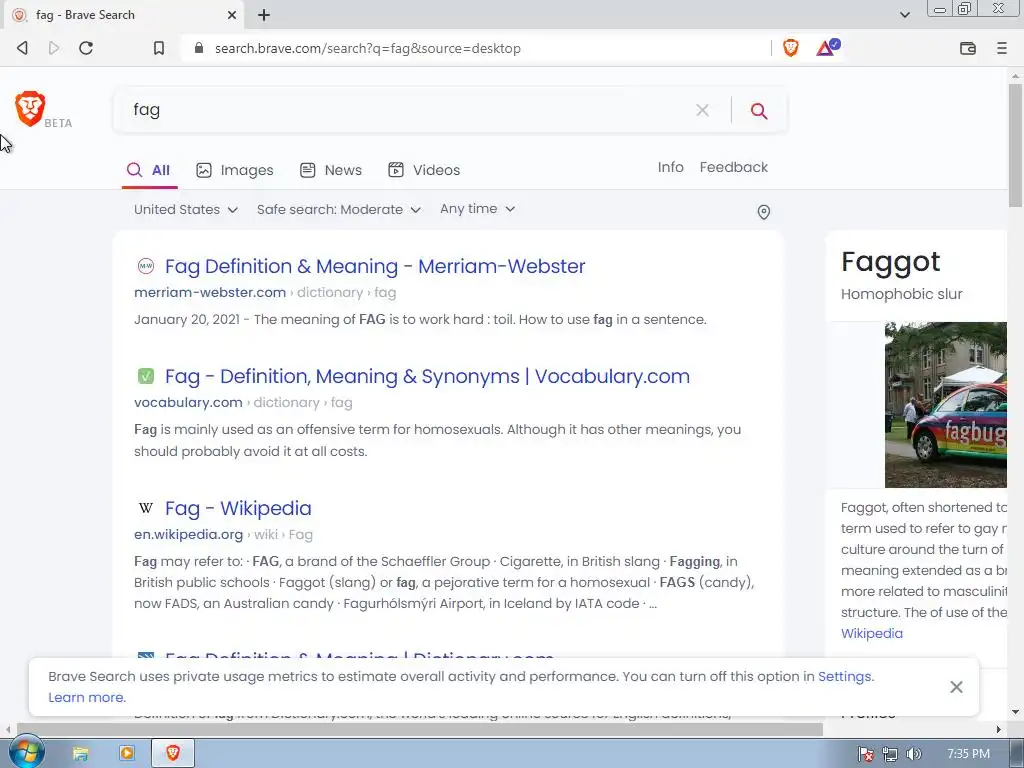Click the rainbow car infobox image
The height and width of the screenshot is (768, 1024).
pos(946,404)
